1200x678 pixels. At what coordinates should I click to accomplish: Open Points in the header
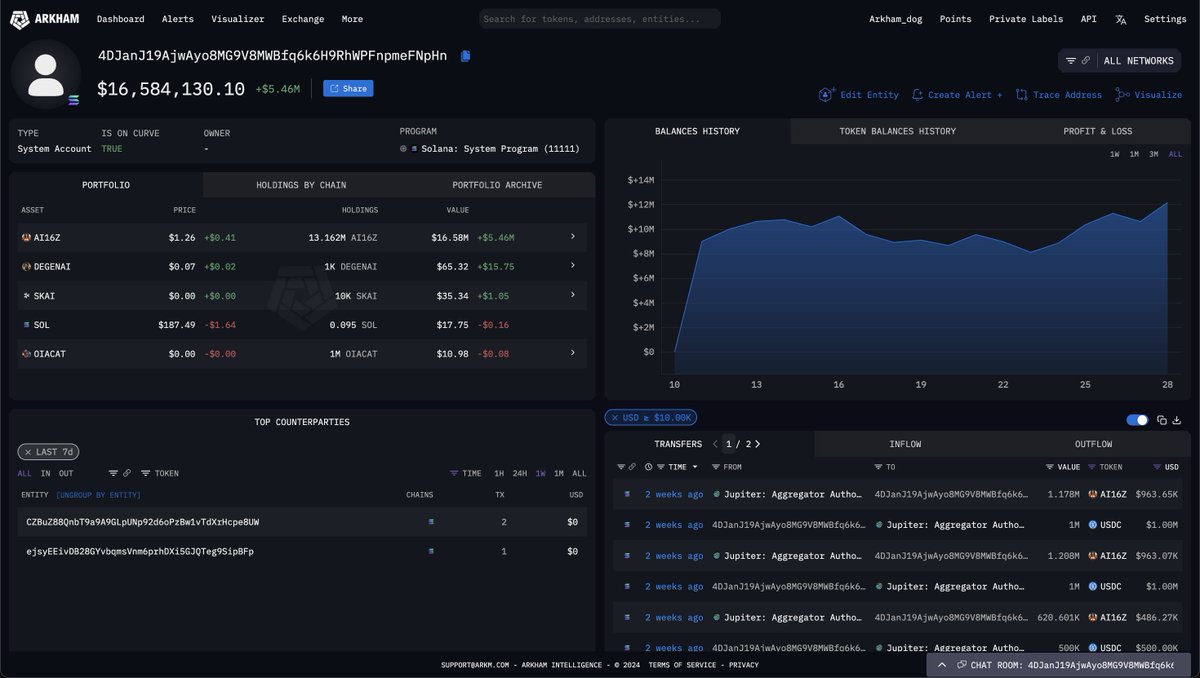(x=955, y=19)
